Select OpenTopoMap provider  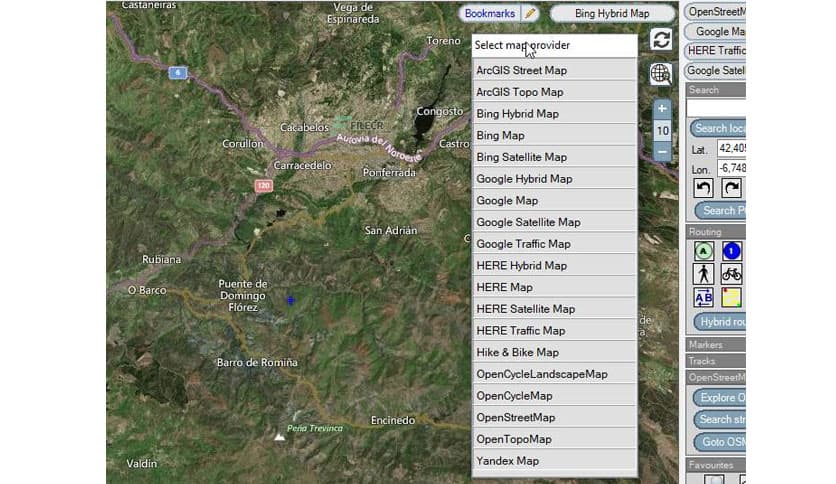tap(554, 439)
